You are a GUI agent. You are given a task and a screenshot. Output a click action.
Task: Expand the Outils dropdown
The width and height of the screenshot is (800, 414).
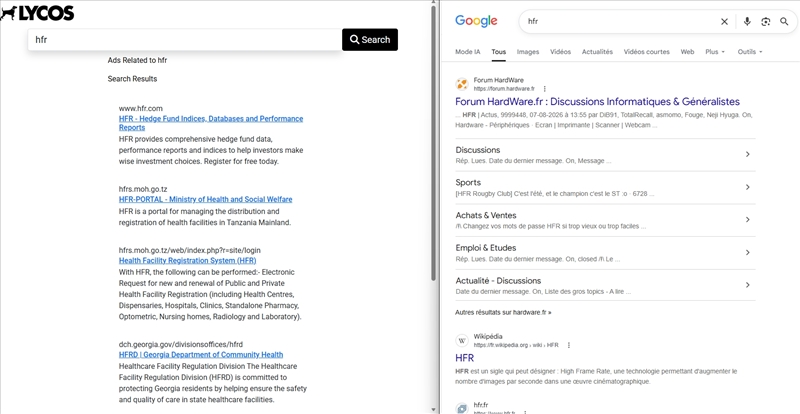[750, 52]
